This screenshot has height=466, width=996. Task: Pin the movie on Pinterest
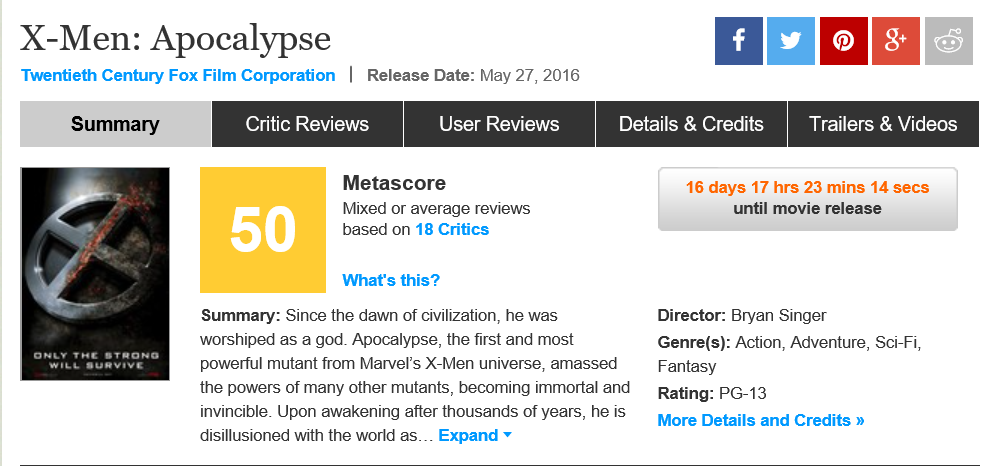(843, 41)
